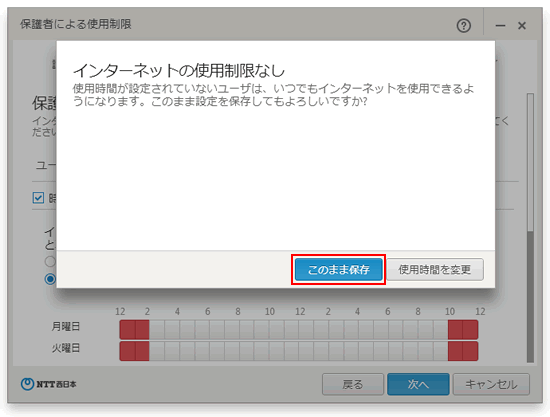The width and height of the screenshot is (550, 417).
Task: Click the 火曜日 row label
Action: (66, 348)
